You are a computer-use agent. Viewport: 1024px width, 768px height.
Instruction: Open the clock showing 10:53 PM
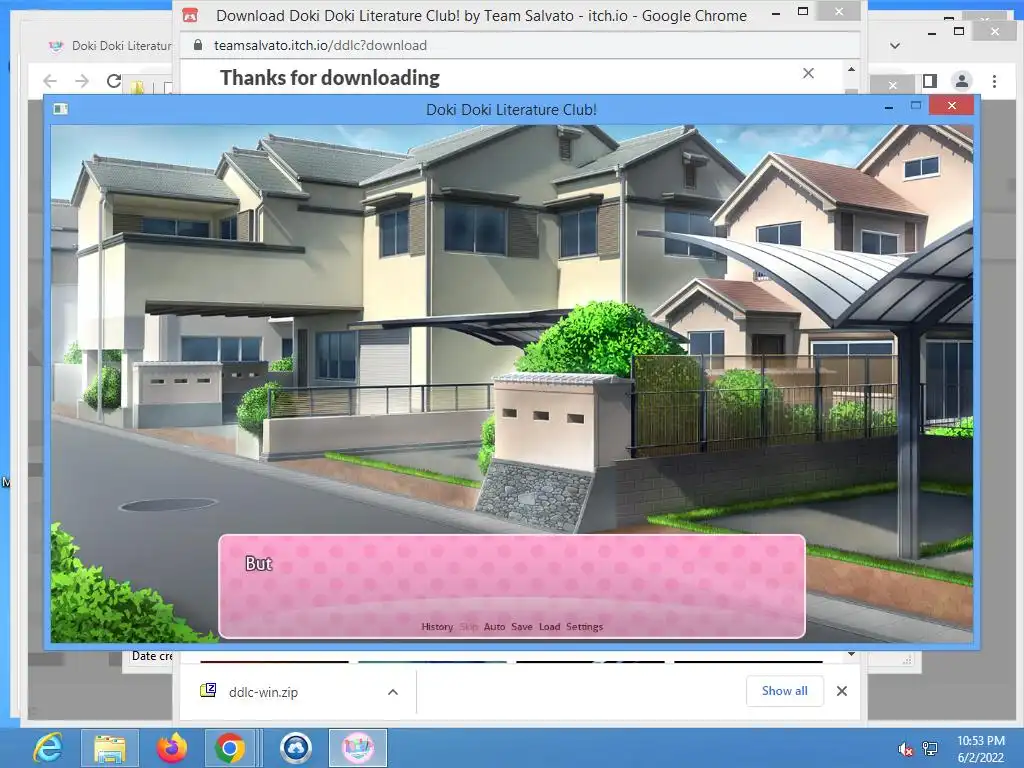coord(980,748)
